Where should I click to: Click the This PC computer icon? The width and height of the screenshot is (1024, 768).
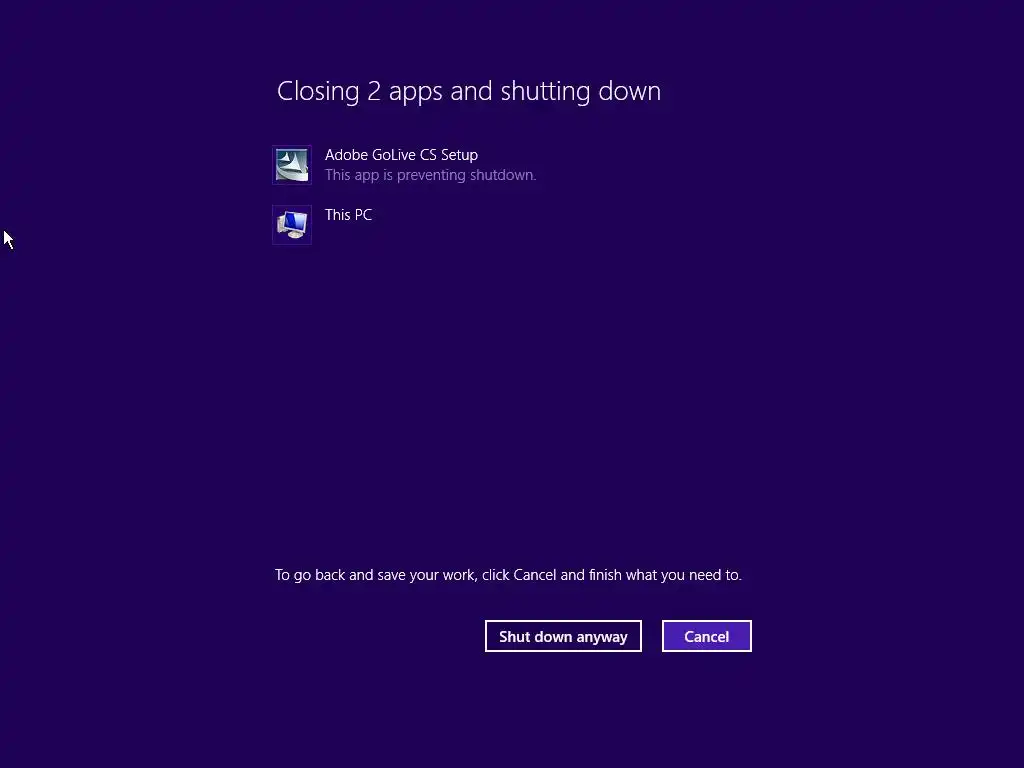pos(292,225)
